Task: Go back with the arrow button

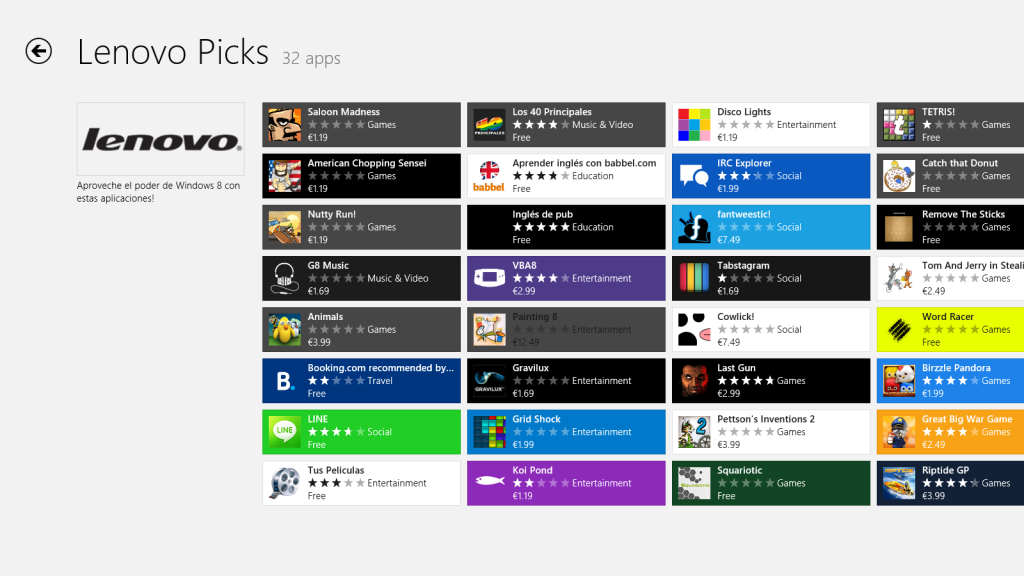Action: coord(39,51)
